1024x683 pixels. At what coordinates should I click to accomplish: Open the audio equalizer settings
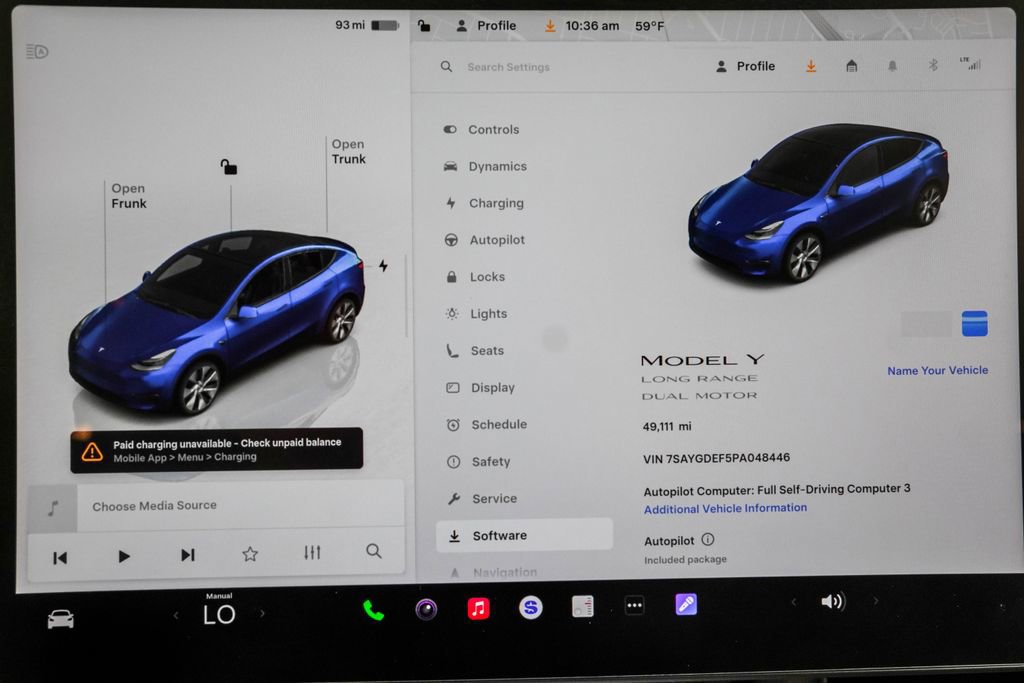point(312,552)
